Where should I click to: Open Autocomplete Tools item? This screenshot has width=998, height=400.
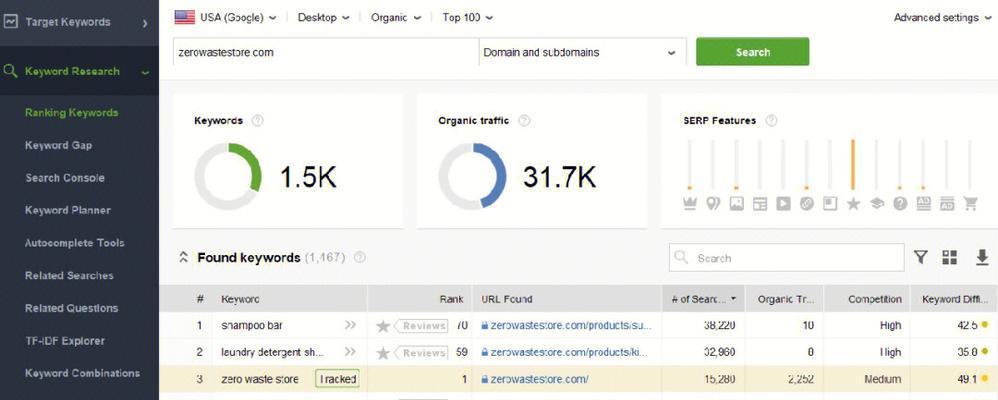(74, 243)
